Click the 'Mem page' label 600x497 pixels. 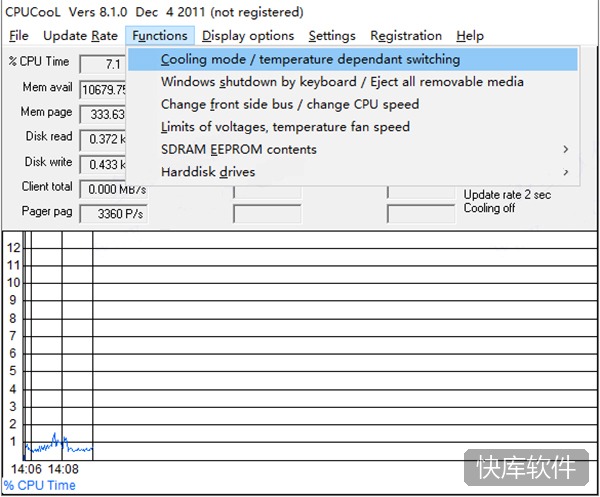46,112
